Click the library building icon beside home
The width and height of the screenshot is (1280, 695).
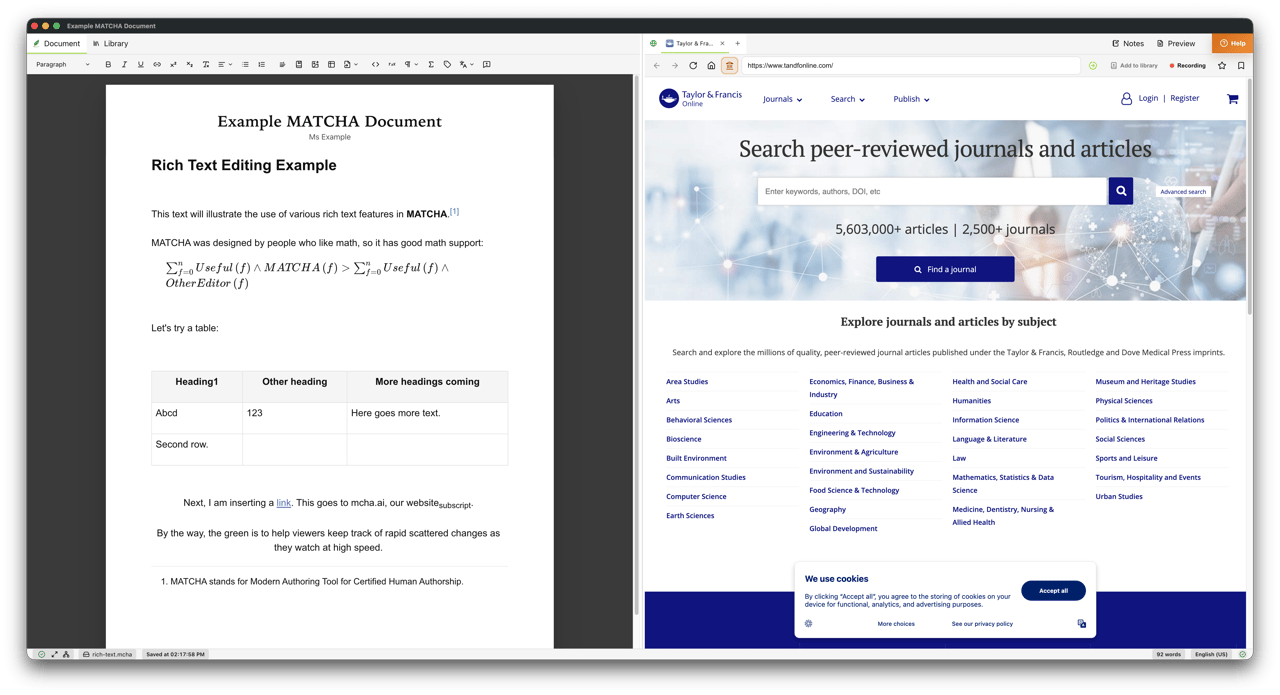(x=730, y=65)
